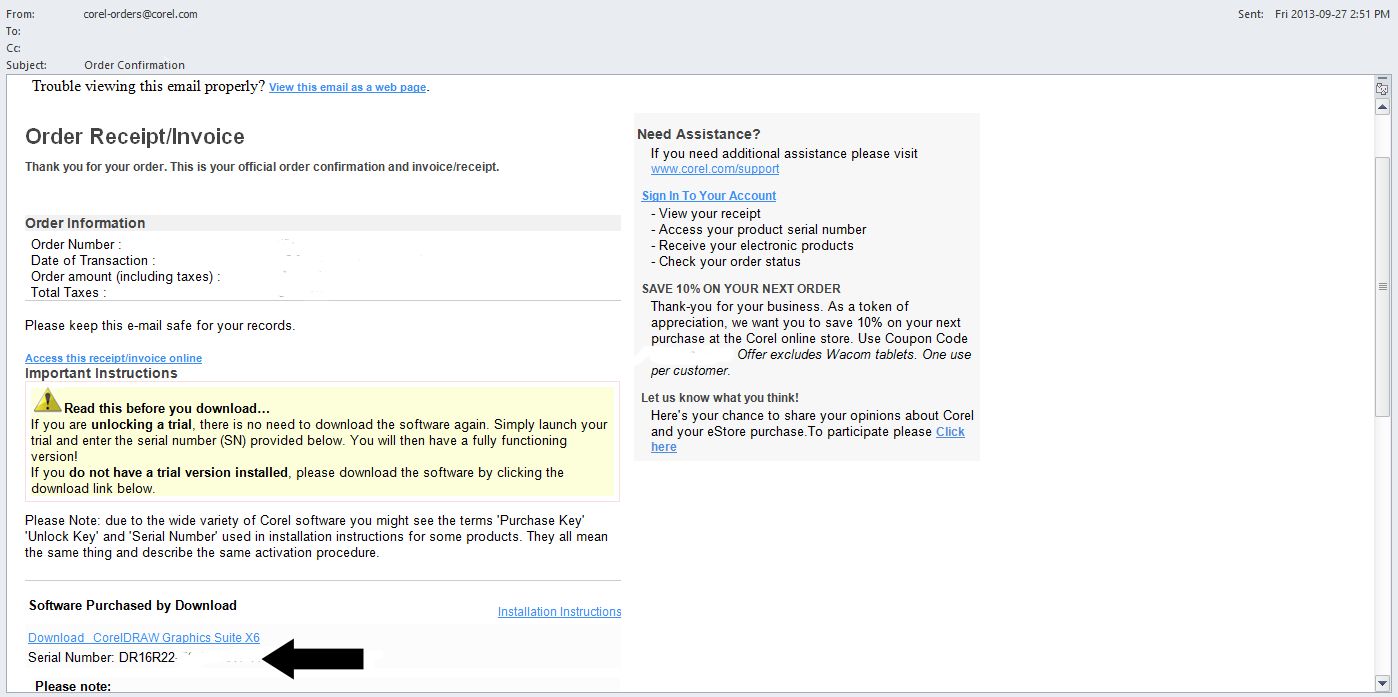Click the 'Subject:' header label
The image size is (1398, 697).
coord(26,65)
